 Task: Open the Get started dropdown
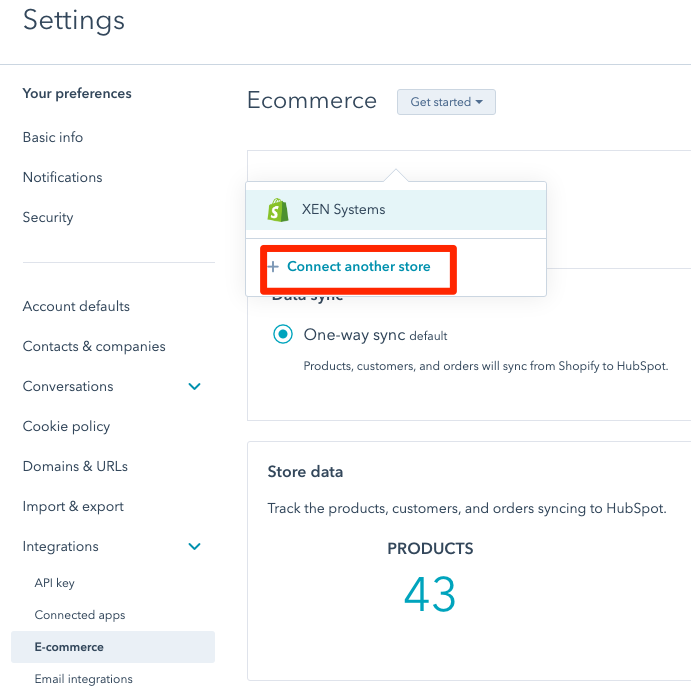tap(446, 102)
